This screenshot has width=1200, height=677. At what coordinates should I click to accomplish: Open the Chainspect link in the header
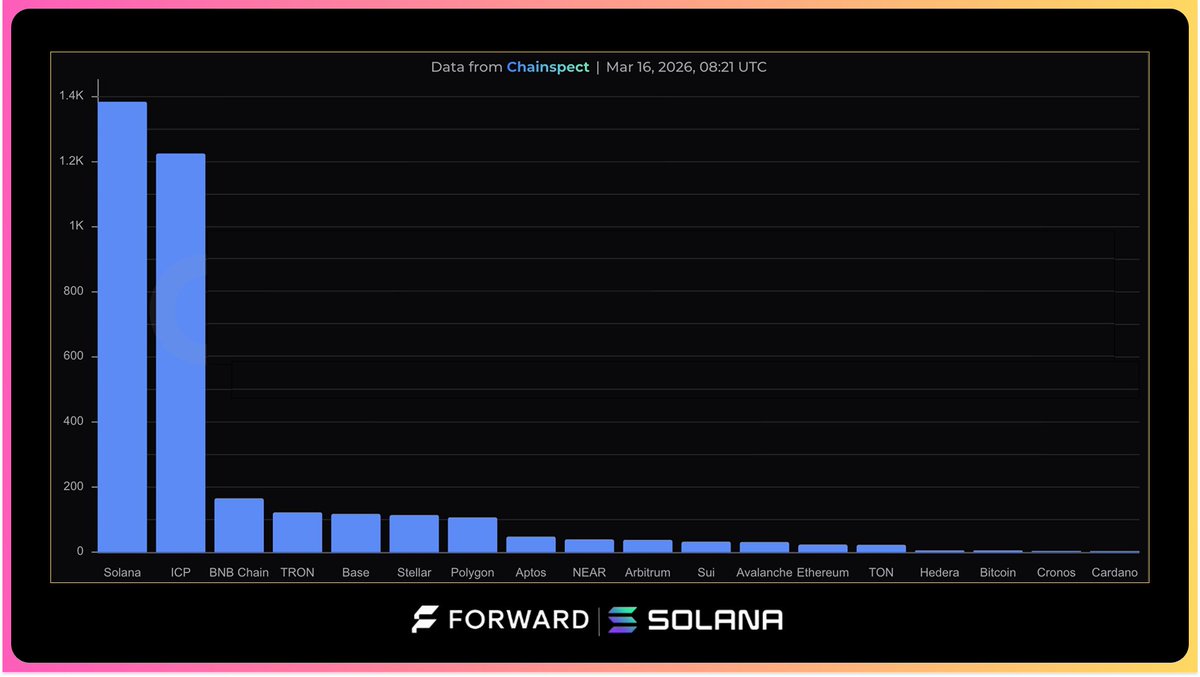pos(548,66)
